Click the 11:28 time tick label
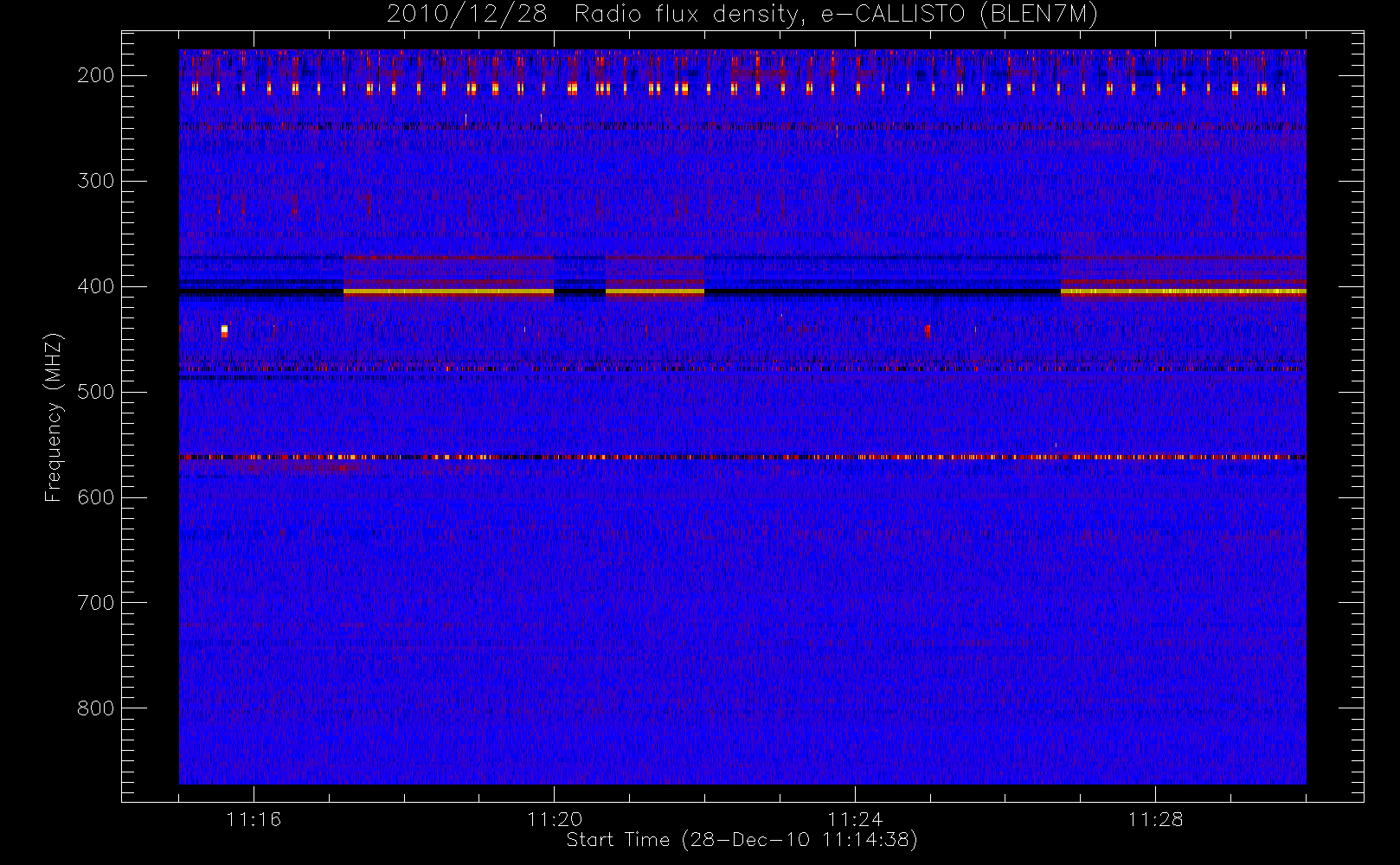This screenshot has width=1400, height=865. coord(1155,819)
